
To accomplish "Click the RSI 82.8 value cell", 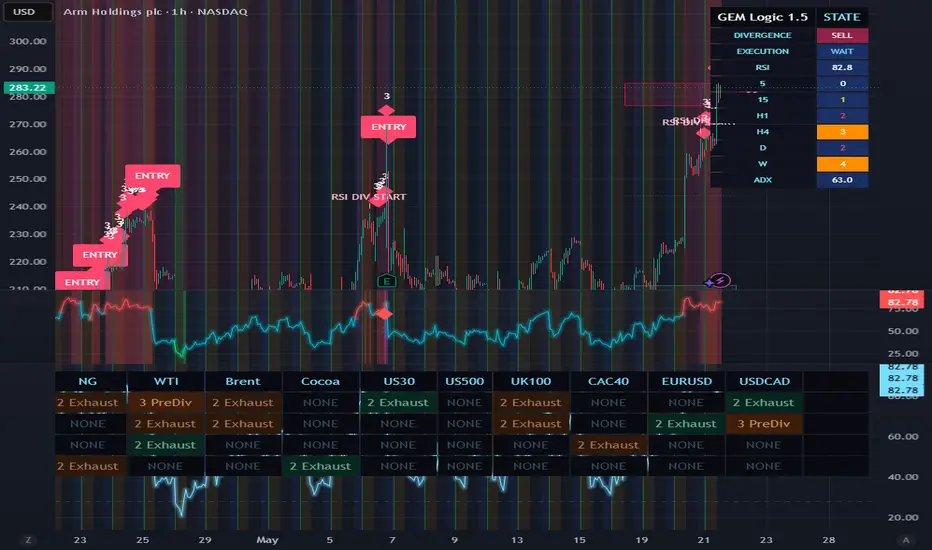I will click(842, 67).
